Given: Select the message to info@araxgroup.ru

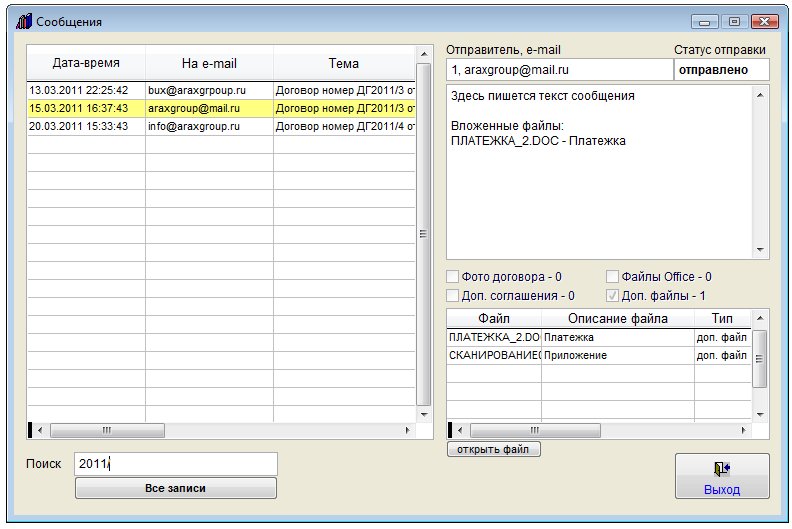Looking at the screenshot, I should pos(209,126).
